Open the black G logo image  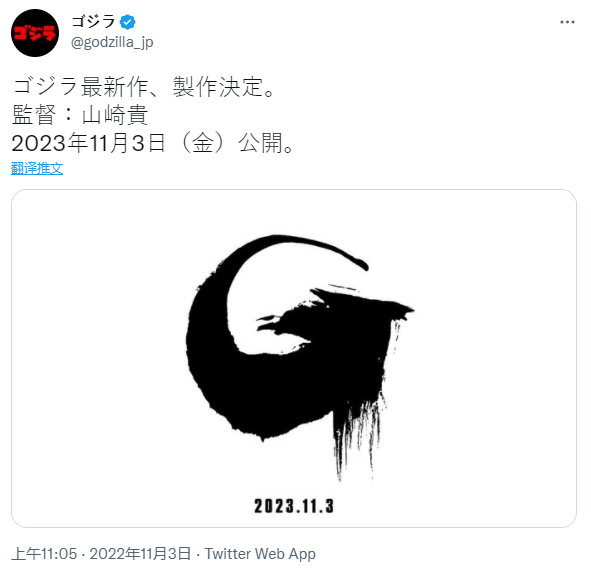coord(294,358)
